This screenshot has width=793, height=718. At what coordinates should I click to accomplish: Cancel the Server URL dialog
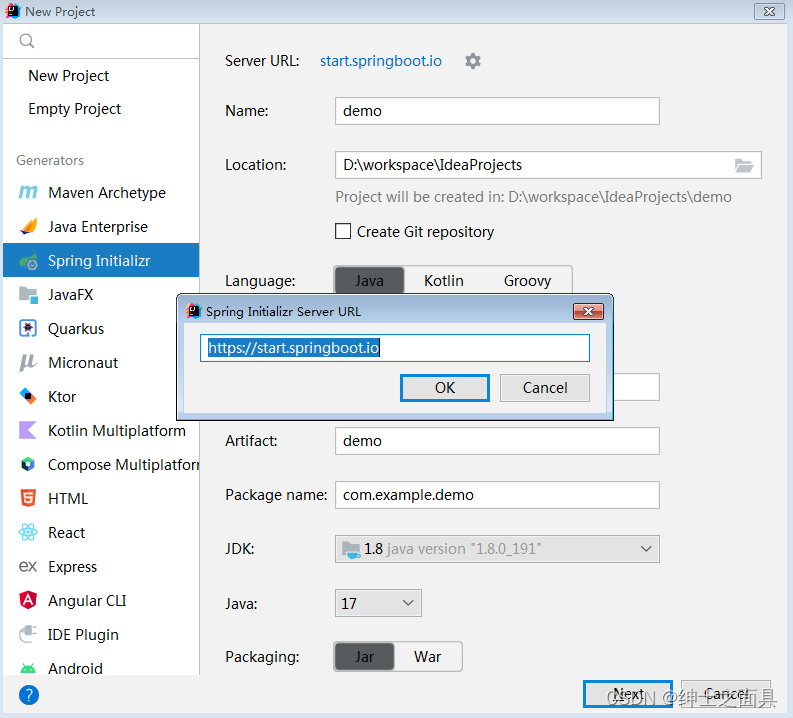tap(545, 388)
